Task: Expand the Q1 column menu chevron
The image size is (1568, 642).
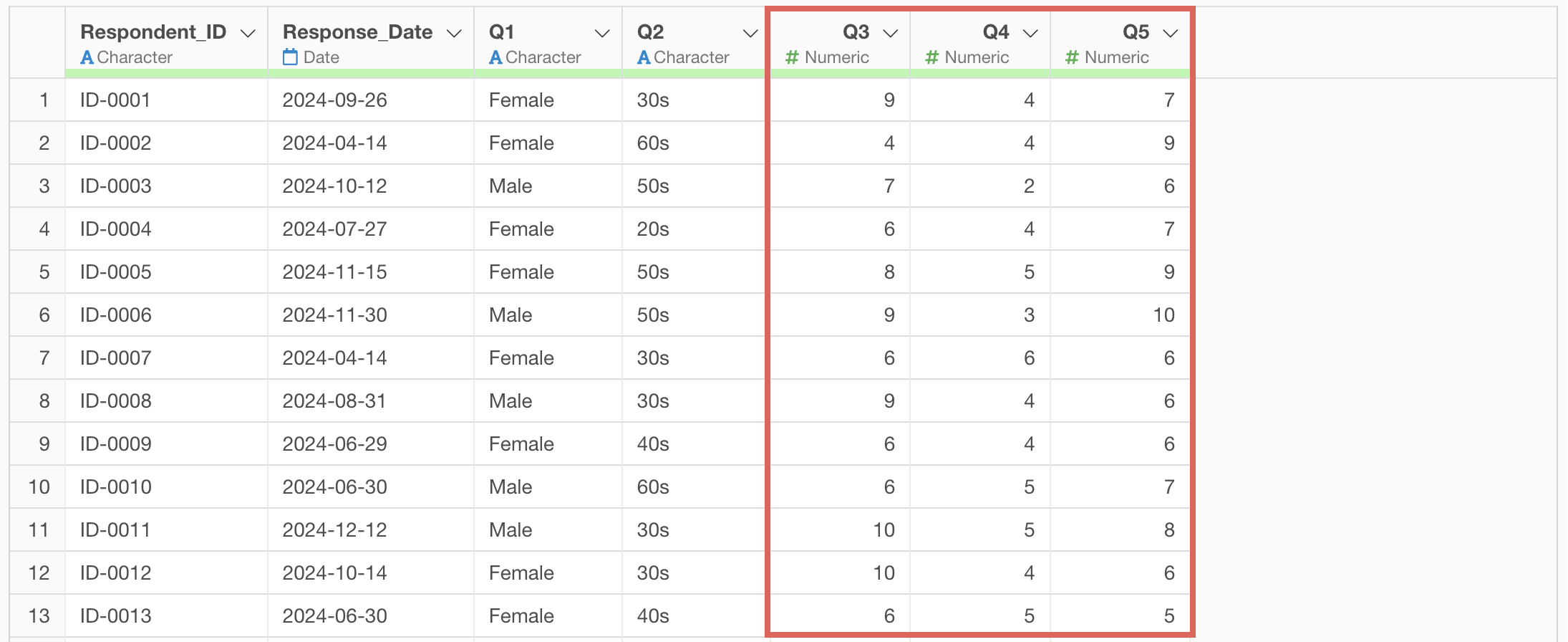Action: point(602,34)
